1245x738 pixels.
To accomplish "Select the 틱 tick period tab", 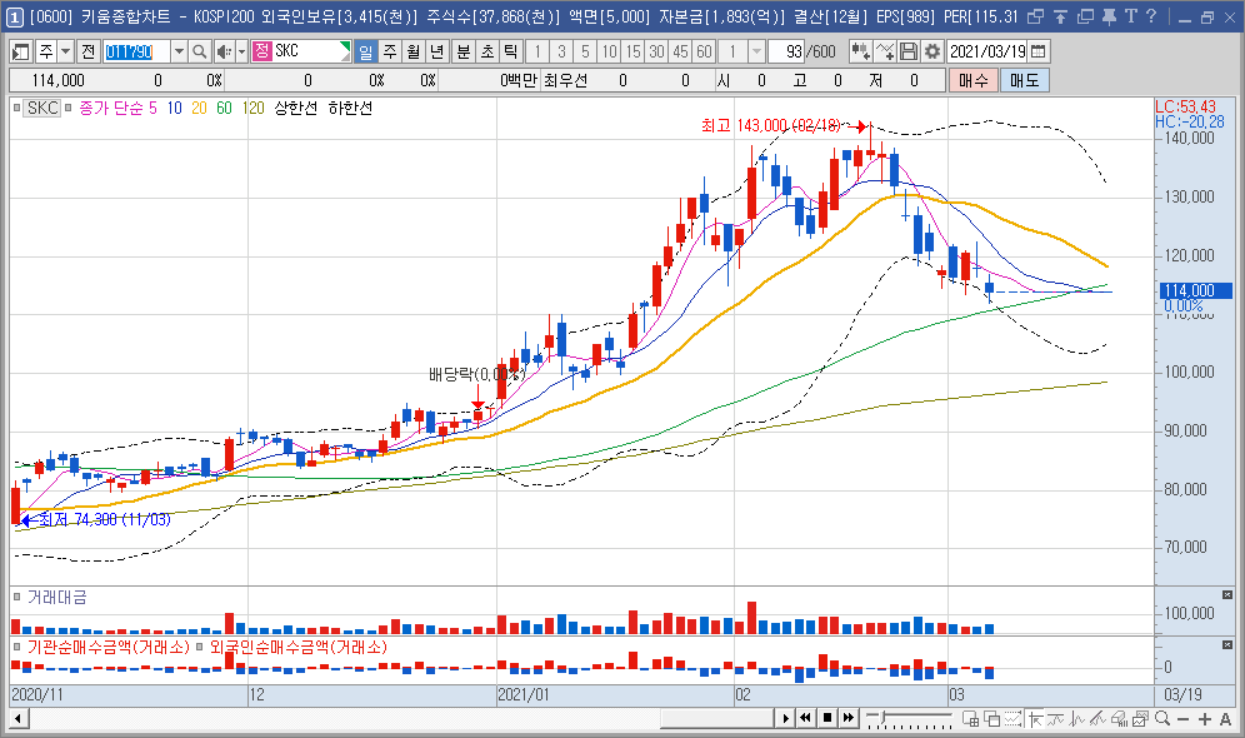I will tap(510, 51).
